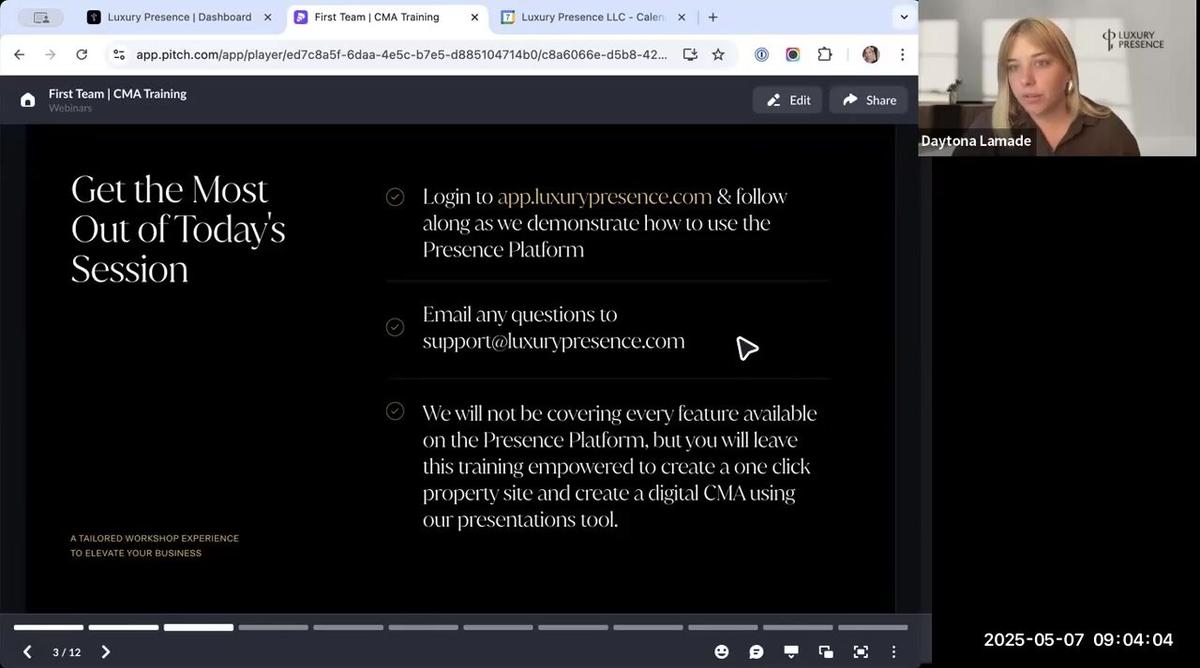This screenshot has height=668, width=1200.
Task: Click the overlapping windows pop-out icon
Action: [x=826, y=652]
